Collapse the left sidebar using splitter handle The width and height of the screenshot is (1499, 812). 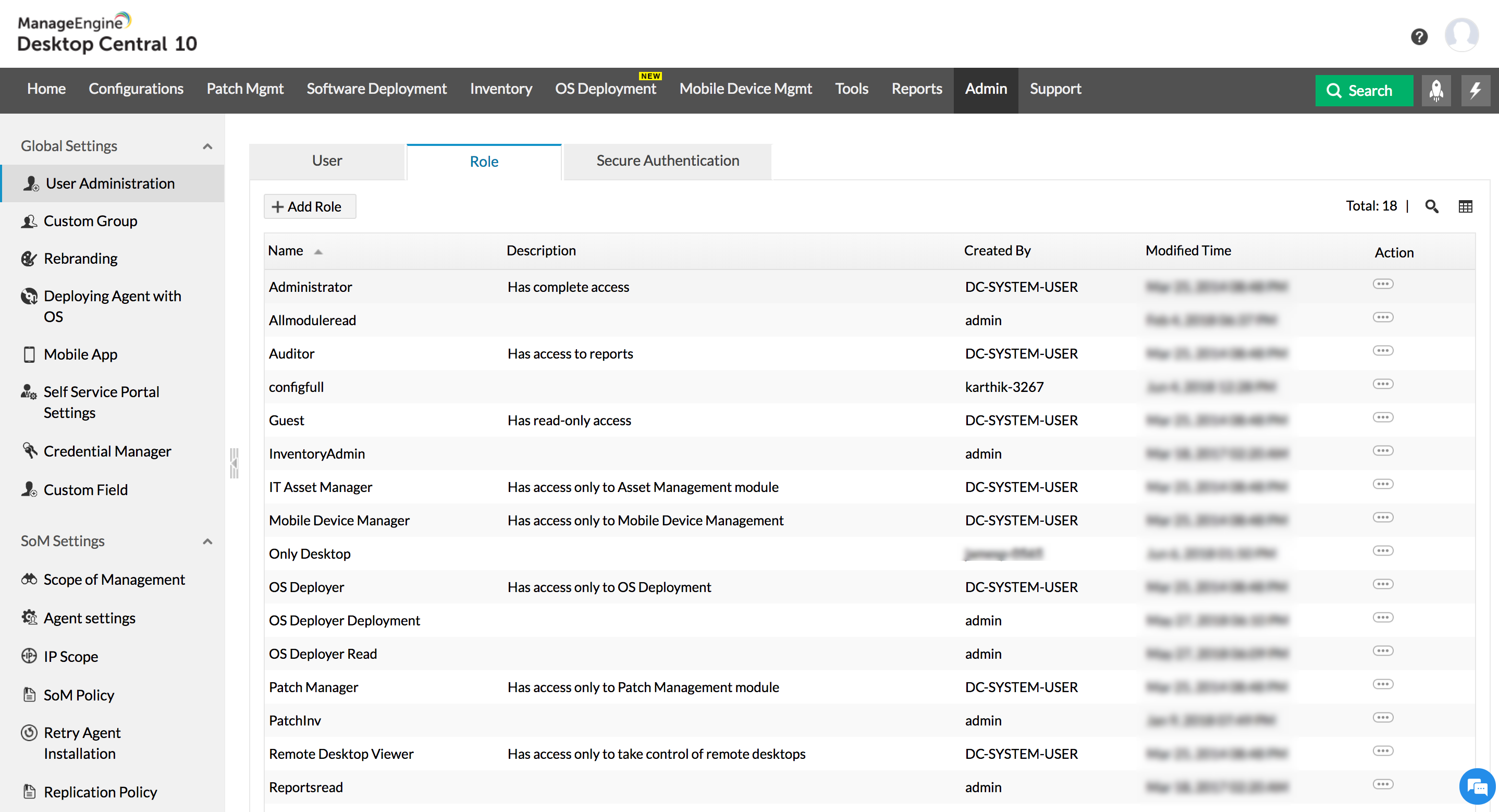pos(234,463)
